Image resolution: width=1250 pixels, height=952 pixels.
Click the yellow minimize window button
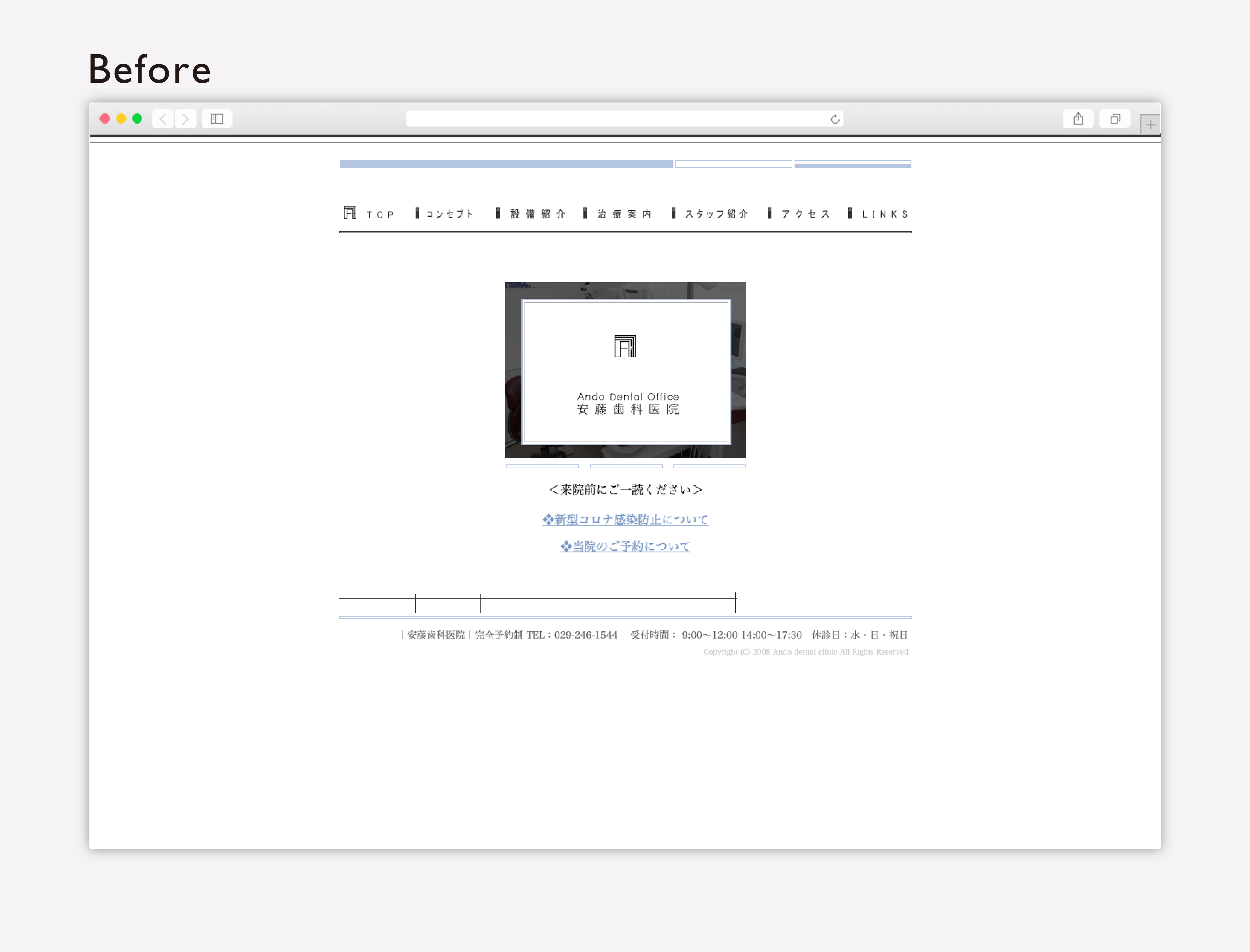[x=121, y=119]
